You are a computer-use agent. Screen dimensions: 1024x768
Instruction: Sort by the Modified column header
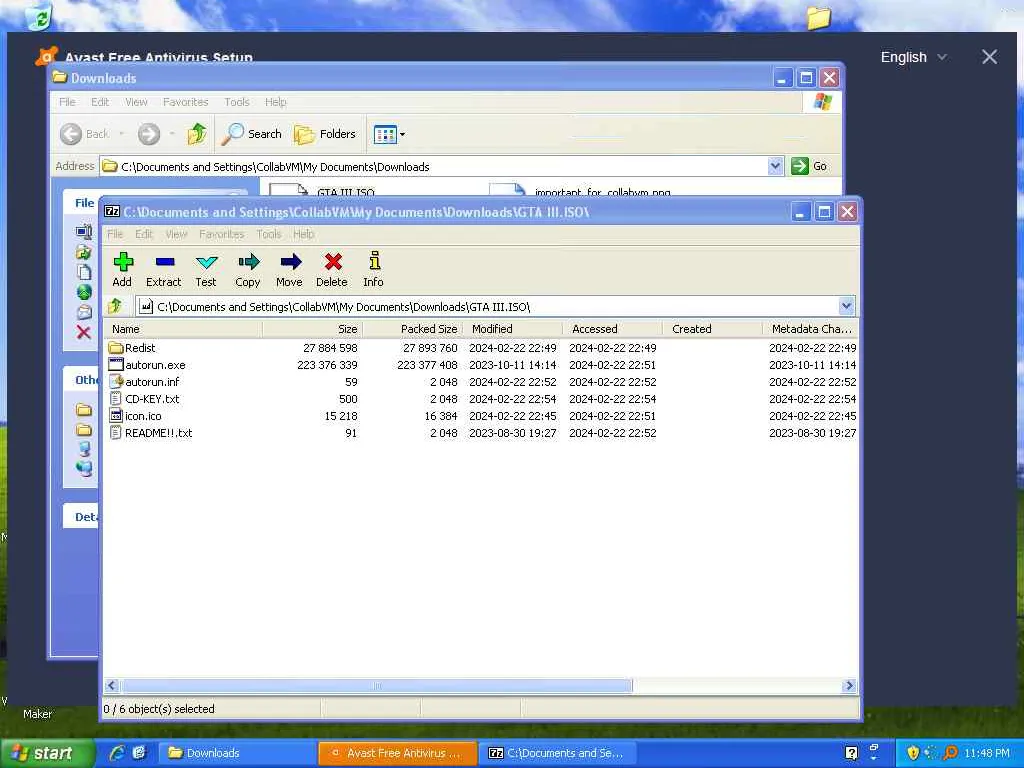pyautogui.click(x=513, y=328)
